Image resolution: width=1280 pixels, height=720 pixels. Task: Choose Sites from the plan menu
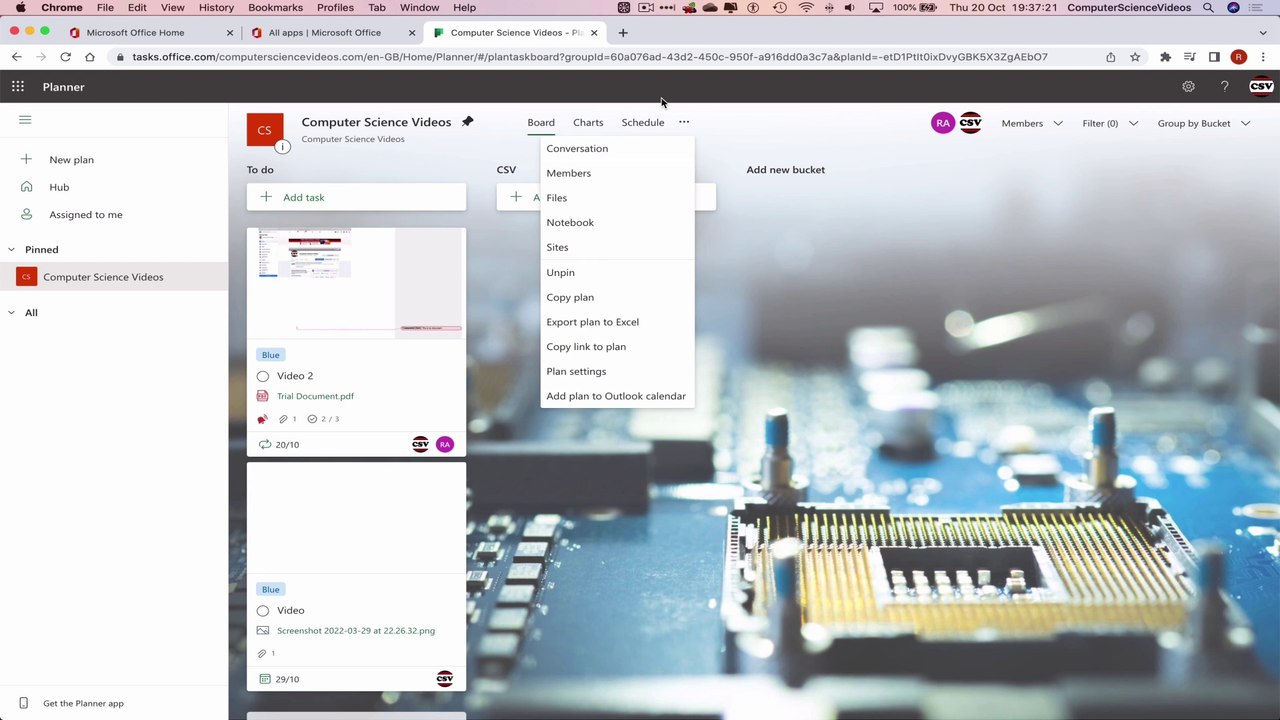pos(617,247)
